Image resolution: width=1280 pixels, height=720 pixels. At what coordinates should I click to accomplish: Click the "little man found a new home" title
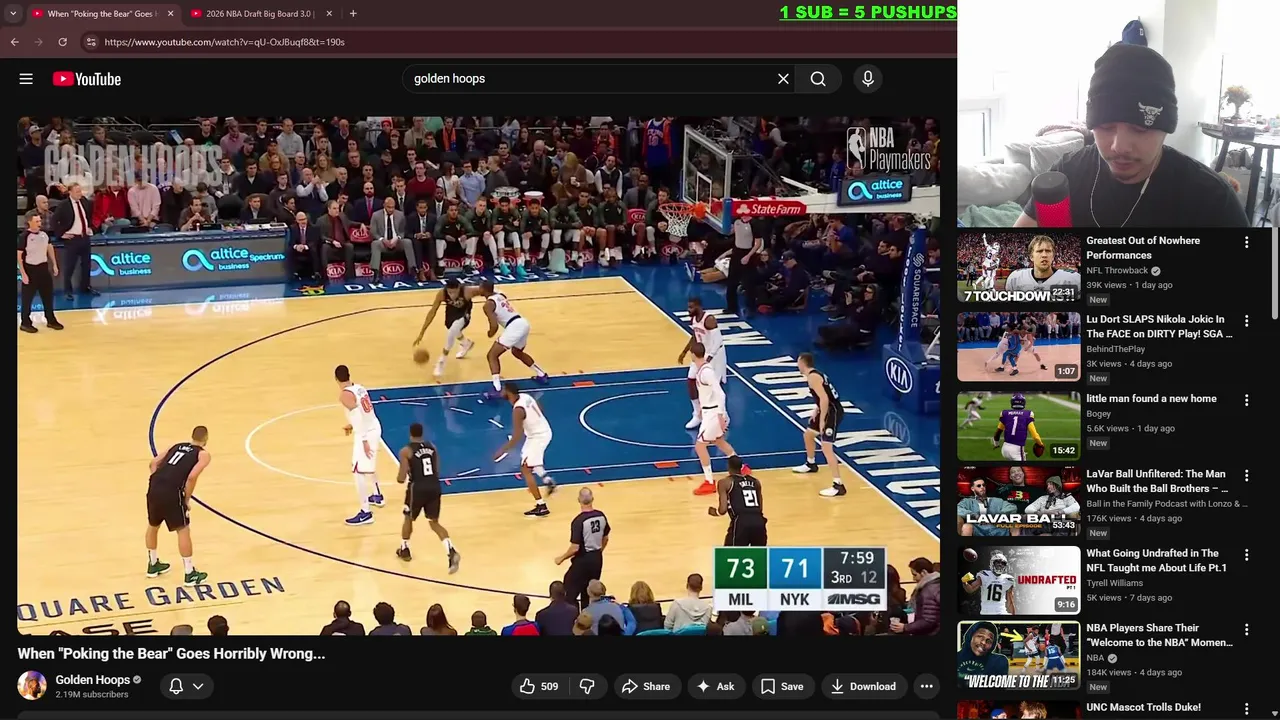pos(1151,399)
